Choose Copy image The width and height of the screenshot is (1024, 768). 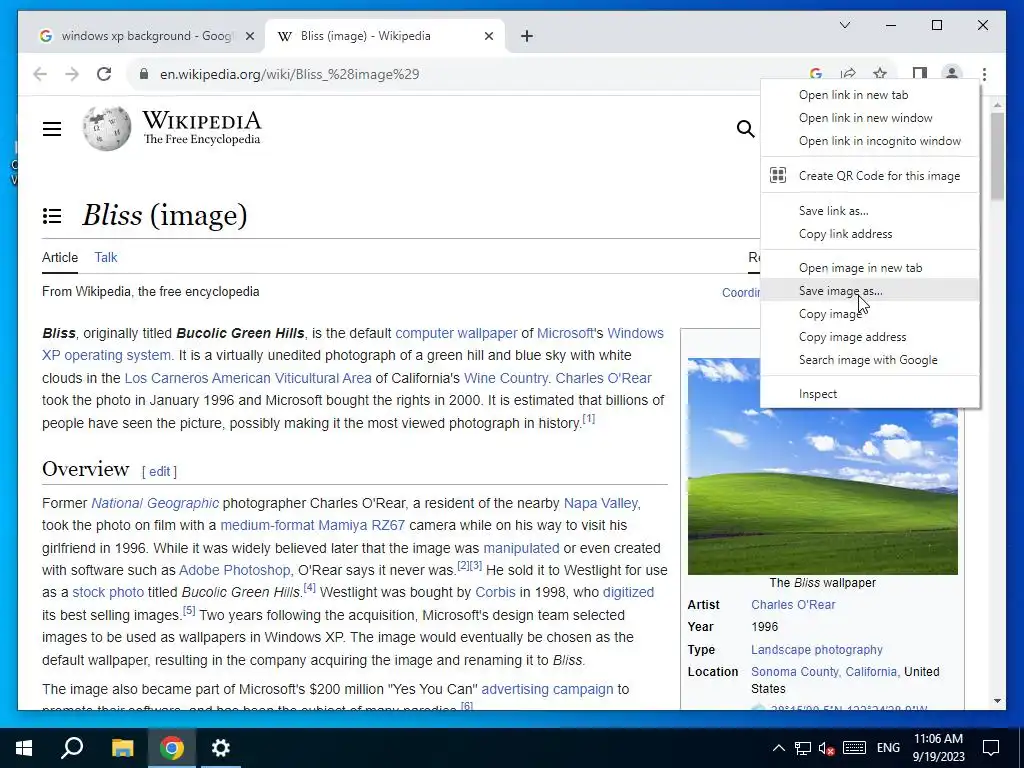(x=870, y=313)
